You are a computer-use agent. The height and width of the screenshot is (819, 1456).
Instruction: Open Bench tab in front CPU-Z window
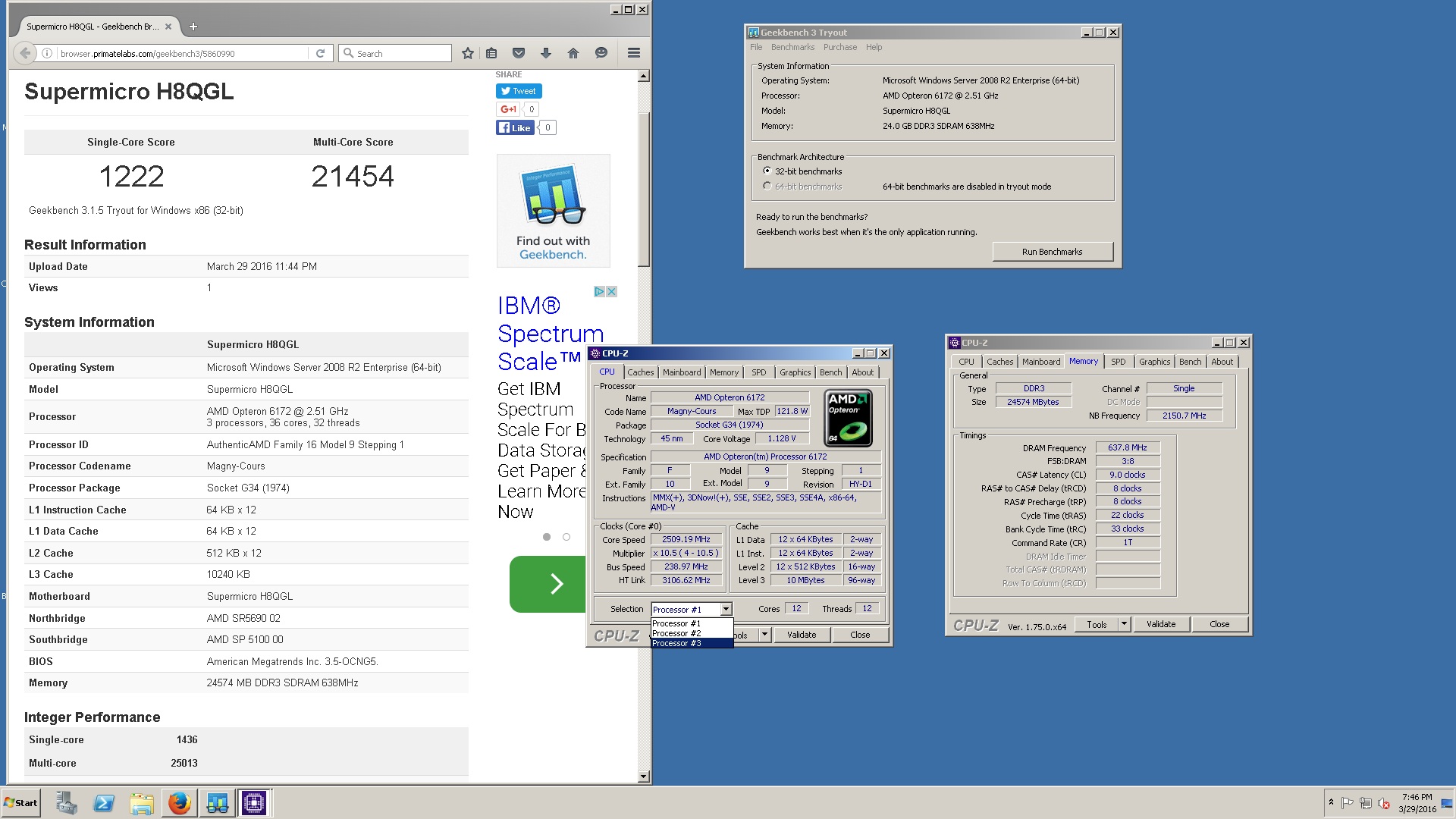pyautogui.click(x=830, y=372)
